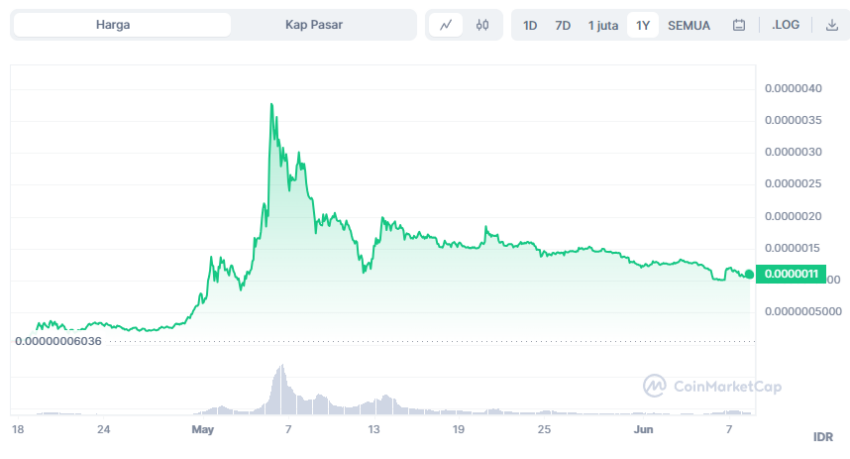The image size is (850, 459).
Task: Download the chart data
Action: tap(832, 25)
